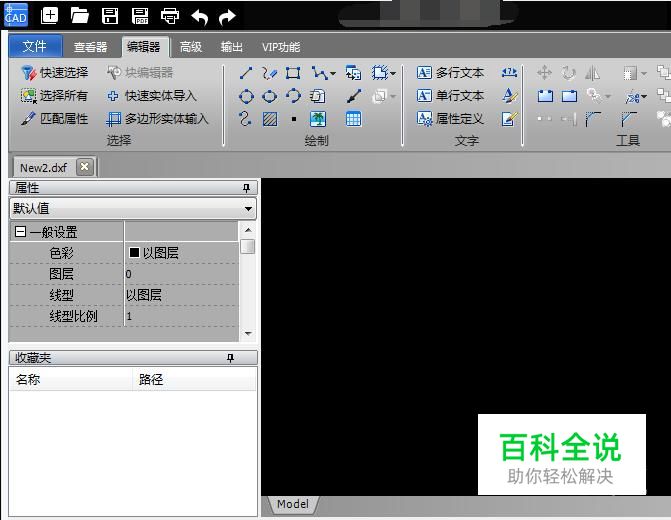The width and height of the screenshot is (671, 520).
Task: Click the edit-text pencil icon beside 属性定义
Action: click(509, 119)
